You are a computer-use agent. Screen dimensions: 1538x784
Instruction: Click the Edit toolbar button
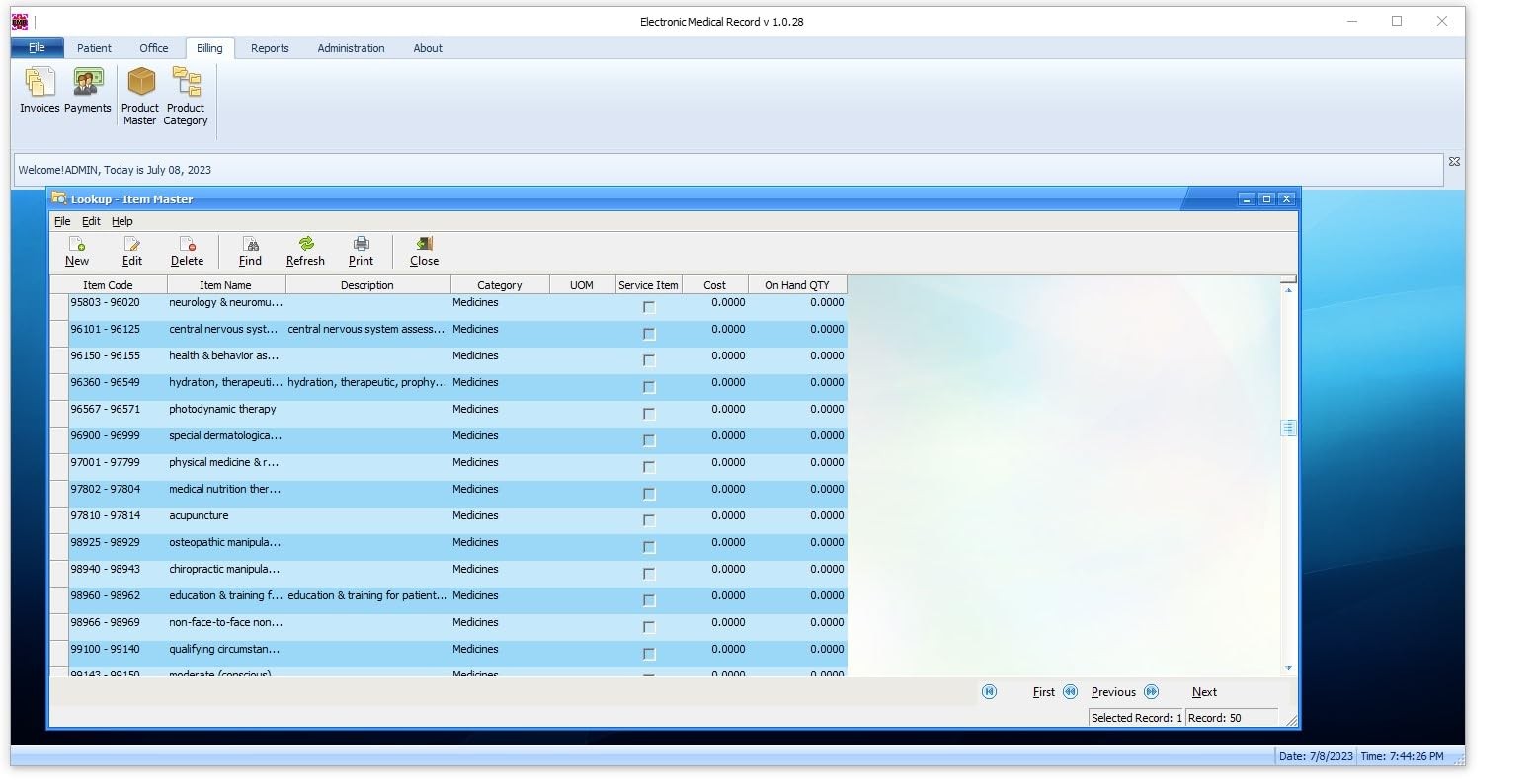tap(132, 251)
